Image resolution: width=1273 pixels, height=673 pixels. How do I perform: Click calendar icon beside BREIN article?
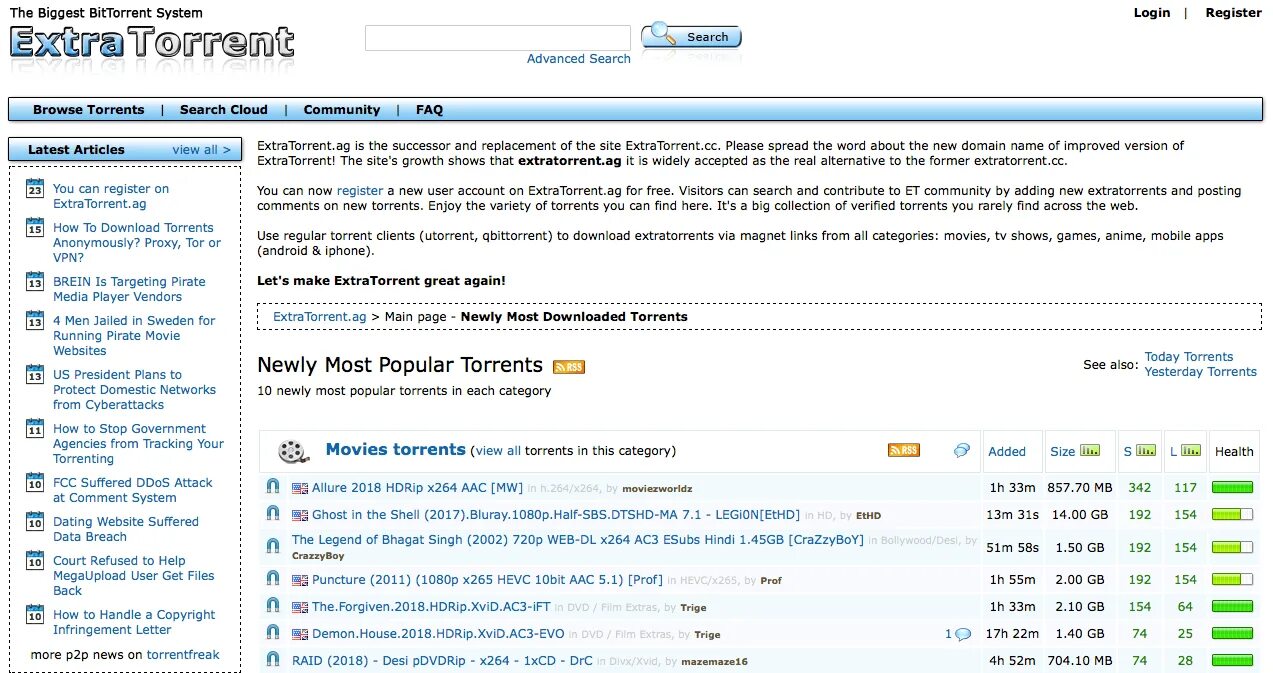(35, 283)
